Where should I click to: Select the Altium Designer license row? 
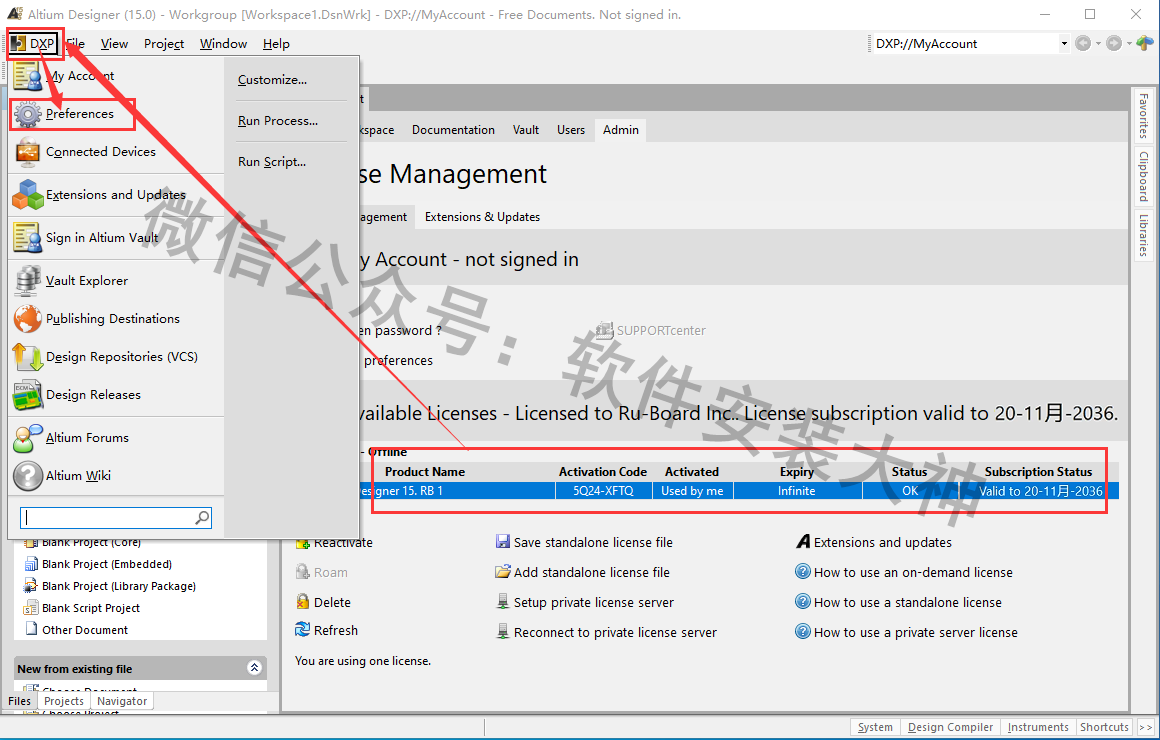pos(740,491)
